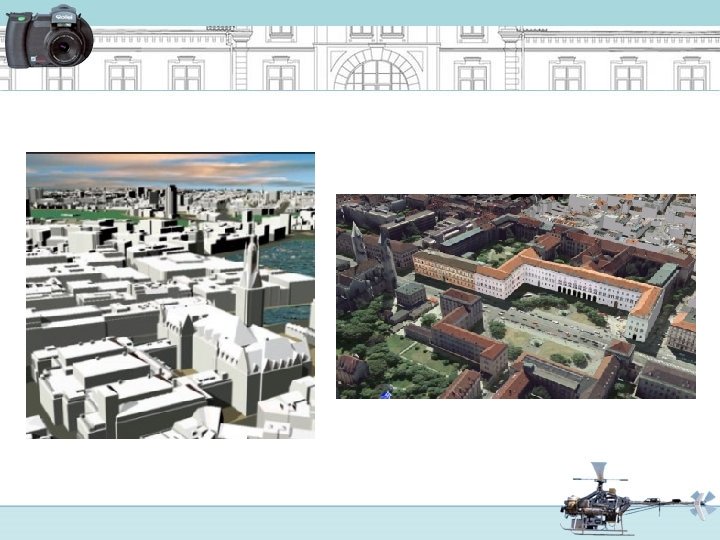Screen dimensions: 720x540
Task: Click the Rollei camera lens
Action: click(68, 46)
